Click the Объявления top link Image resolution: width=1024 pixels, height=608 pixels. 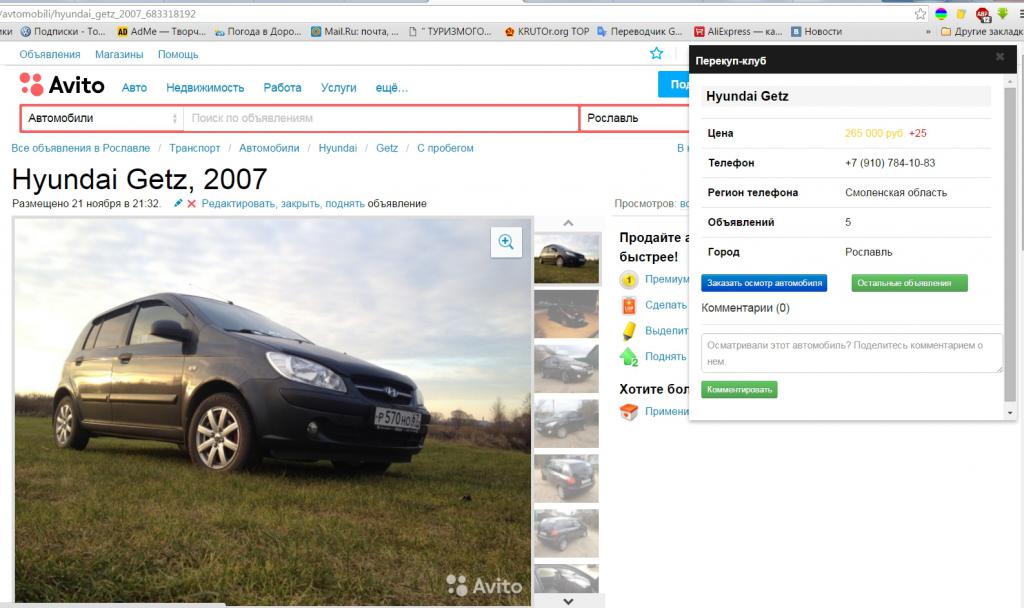pyautogui.click(x=50, y=54)
